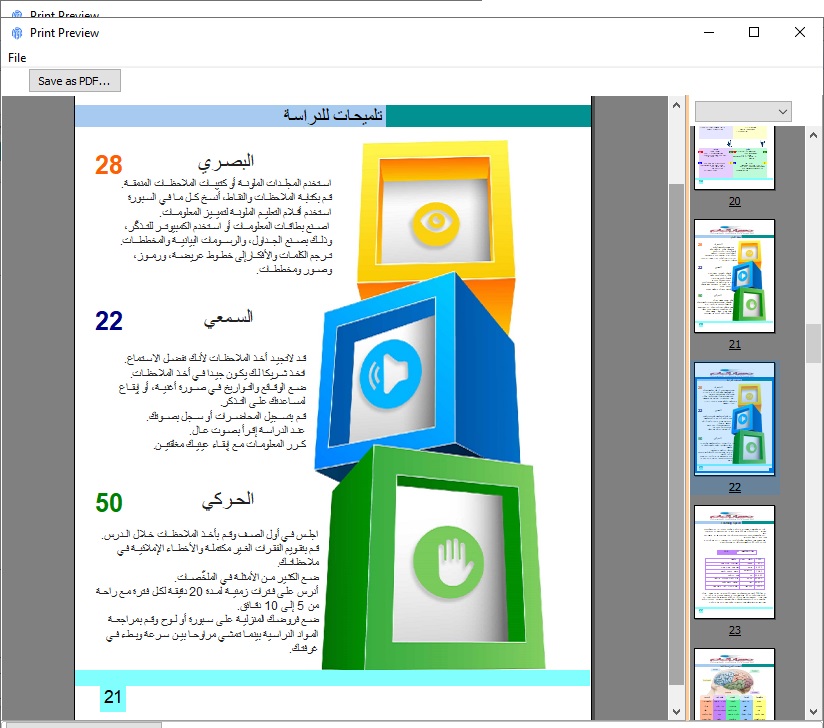This screenshot has height=728, width=824.
Task: Click the page number 21 footer
Action: point(112,697)
